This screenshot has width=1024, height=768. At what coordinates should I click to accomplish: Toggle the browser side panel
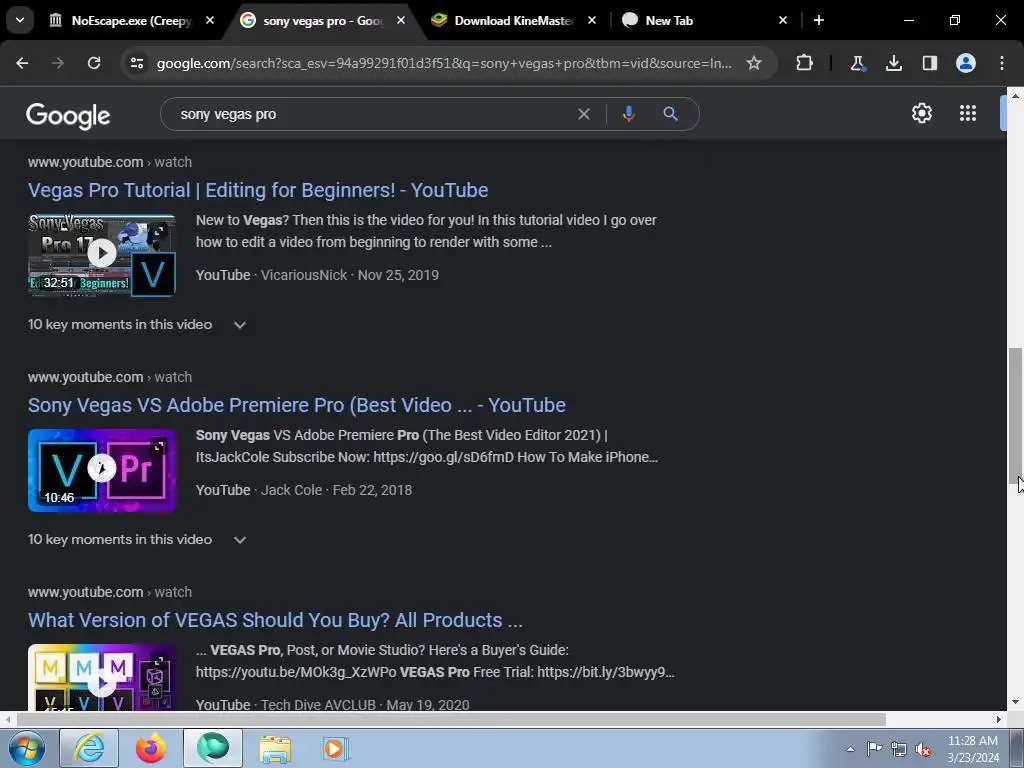point(929,63)
